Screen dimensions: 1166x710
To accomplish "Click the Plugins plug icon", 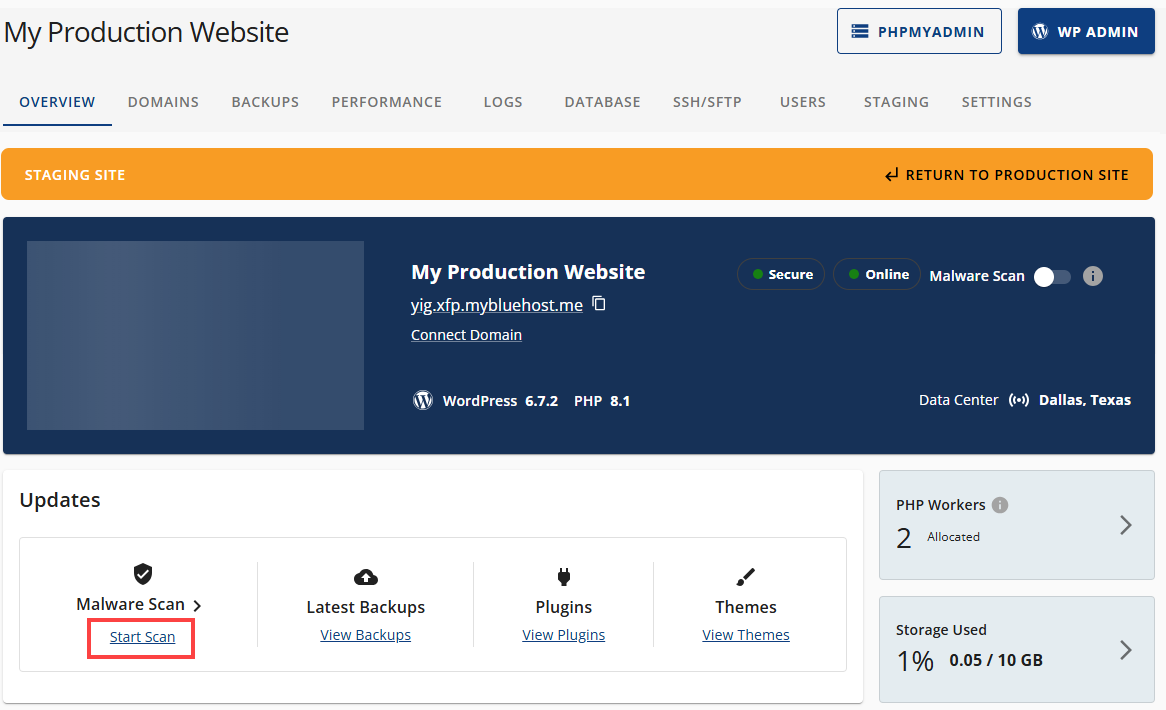I will [563, 577].
